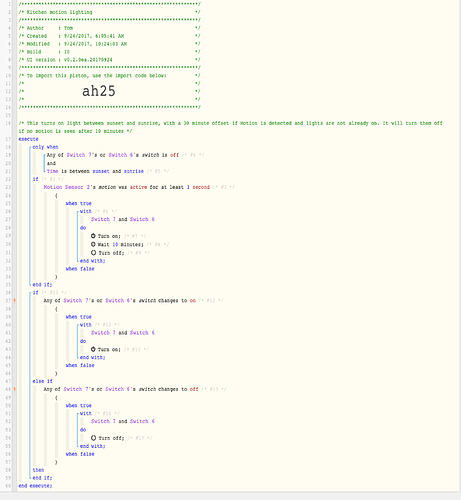Click 'when true' on line 25
The width and height of the screenshot is (461, 500).
point(79,203)
